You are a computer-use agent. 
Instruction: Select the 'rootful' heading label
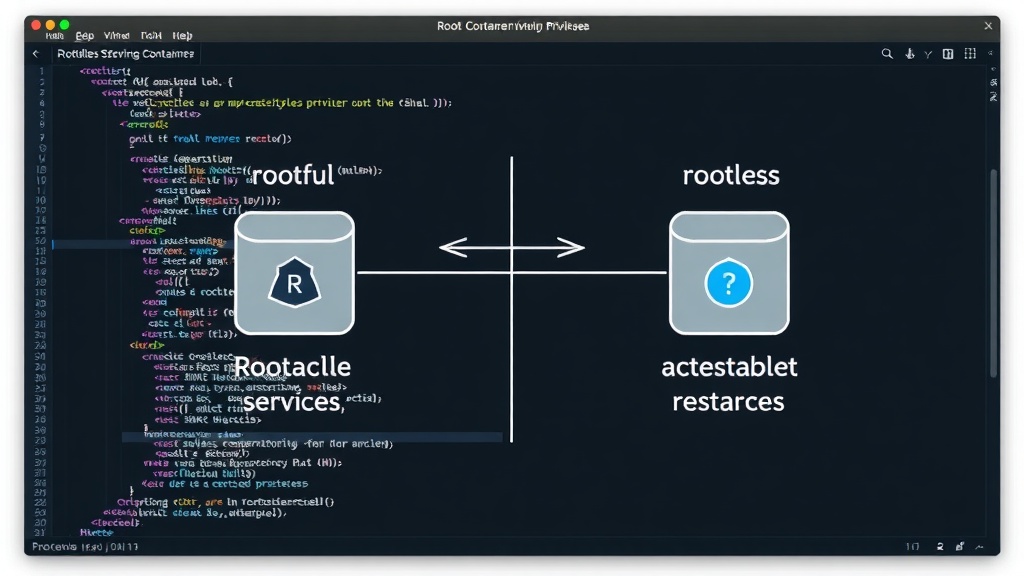tap(292, 175)
